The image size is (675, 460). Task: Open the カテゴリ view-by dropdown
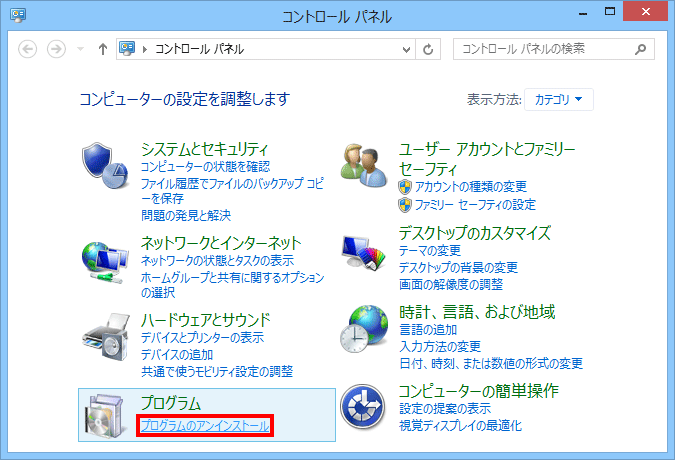(x=558, y=99)
